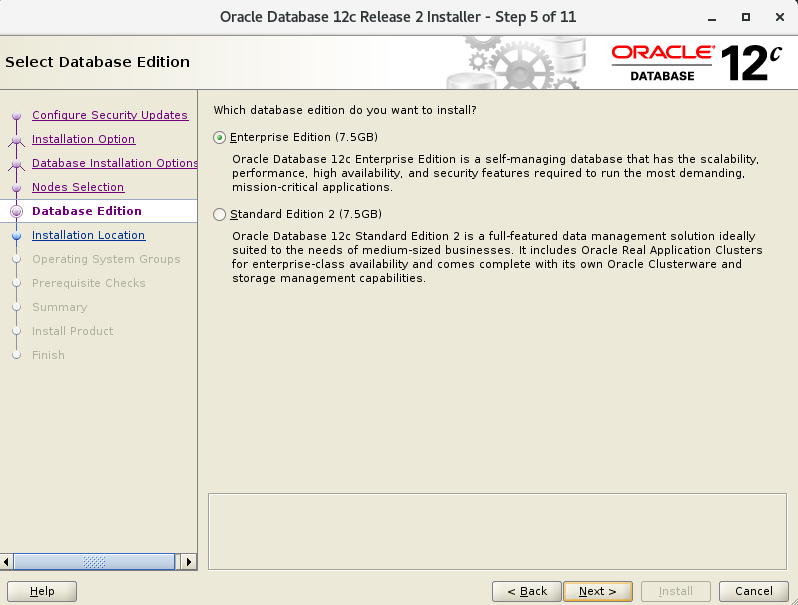Open the Nodes Selection step
This screenshot has height=605, width=798.
(x=78, y=187)
